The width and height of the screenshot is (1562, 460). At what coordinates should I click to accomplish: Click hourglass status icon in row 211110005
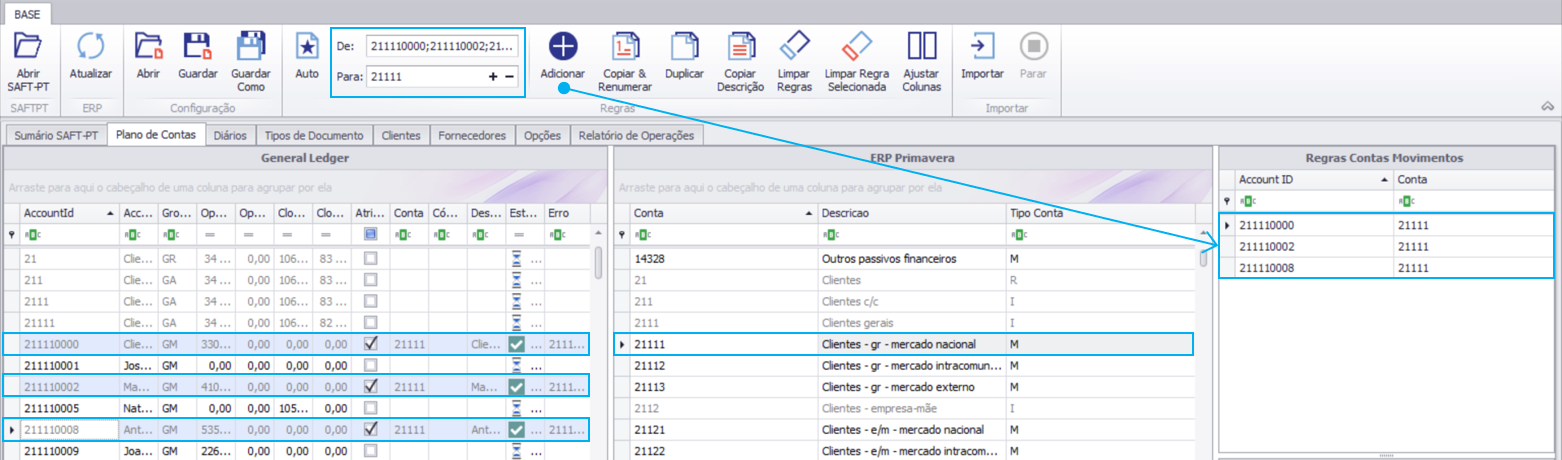pos(517,407)
